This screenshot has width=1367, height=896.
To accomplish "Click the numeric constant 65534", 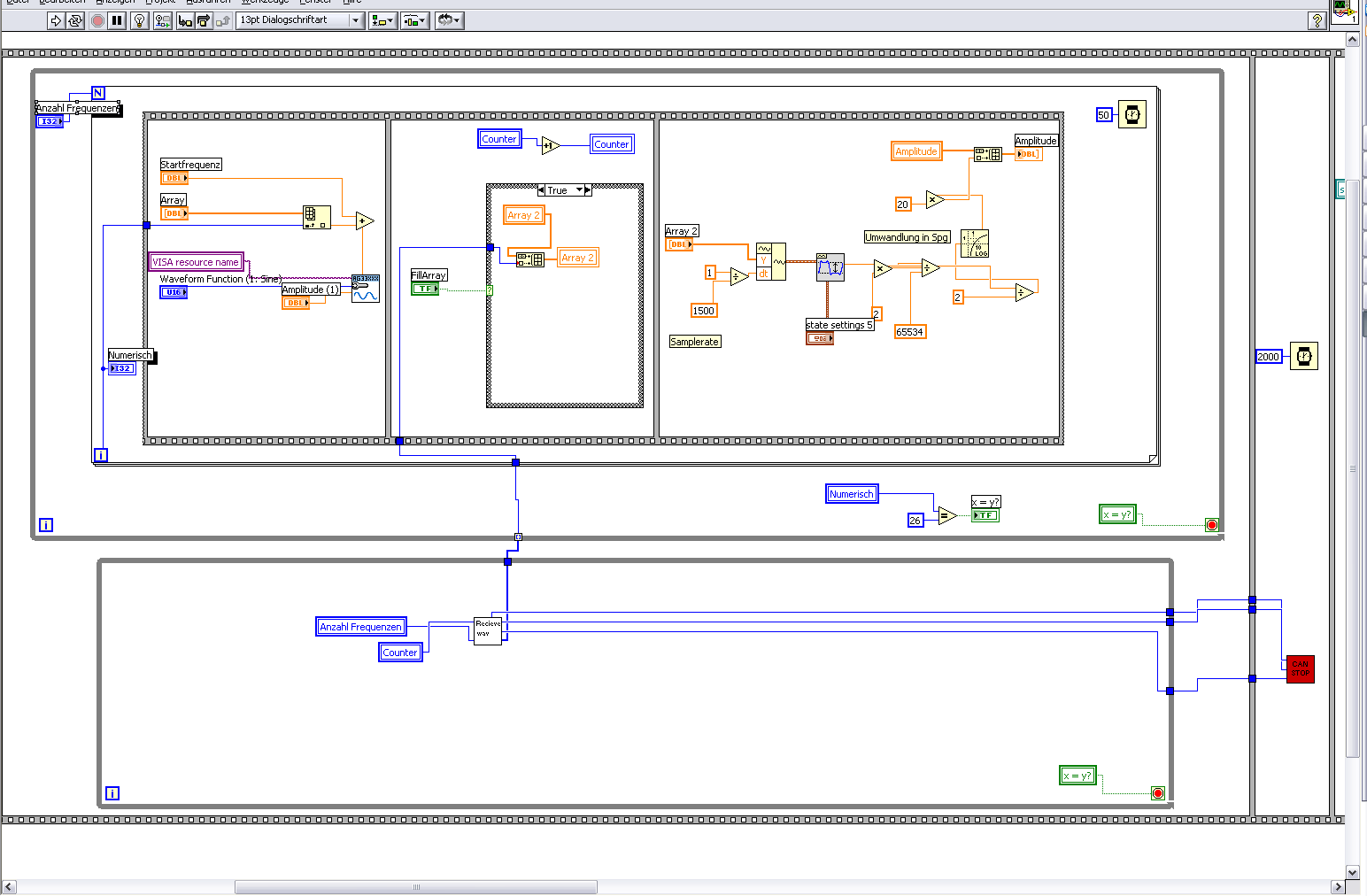I will [x=910, y=332].
